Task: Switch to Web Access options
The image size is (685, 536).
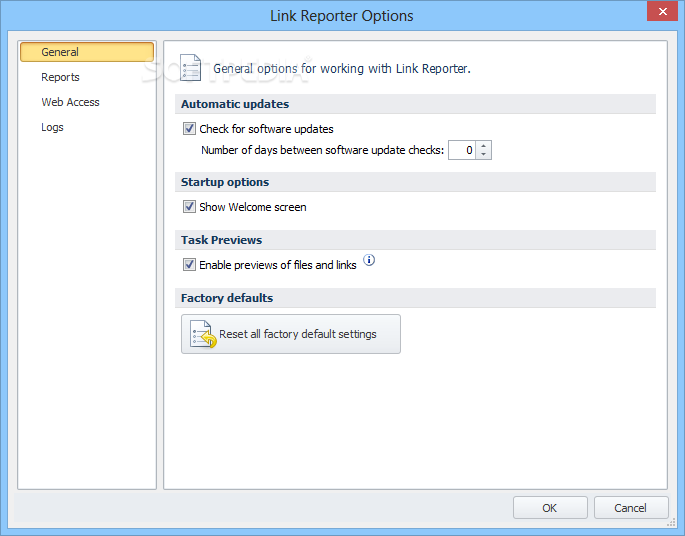Action: click(70, 102)
